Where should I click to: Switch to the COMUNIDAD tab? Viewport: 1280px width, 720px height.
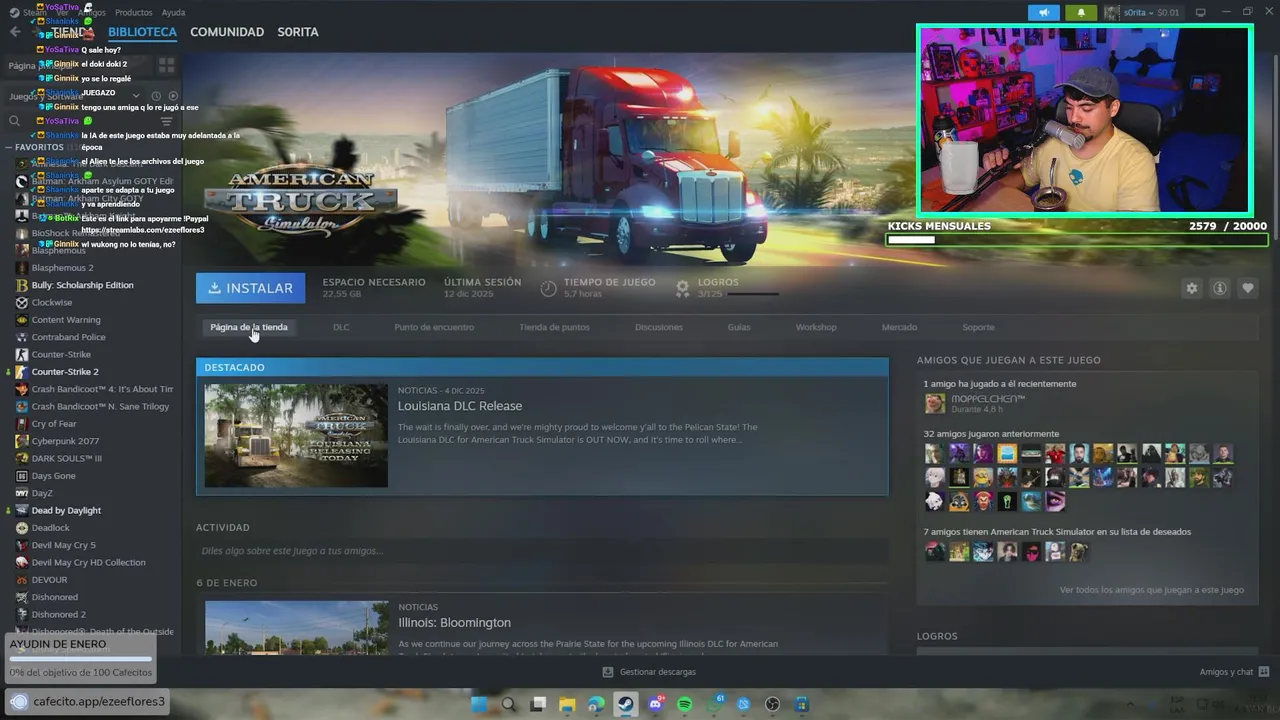[227, 32]
